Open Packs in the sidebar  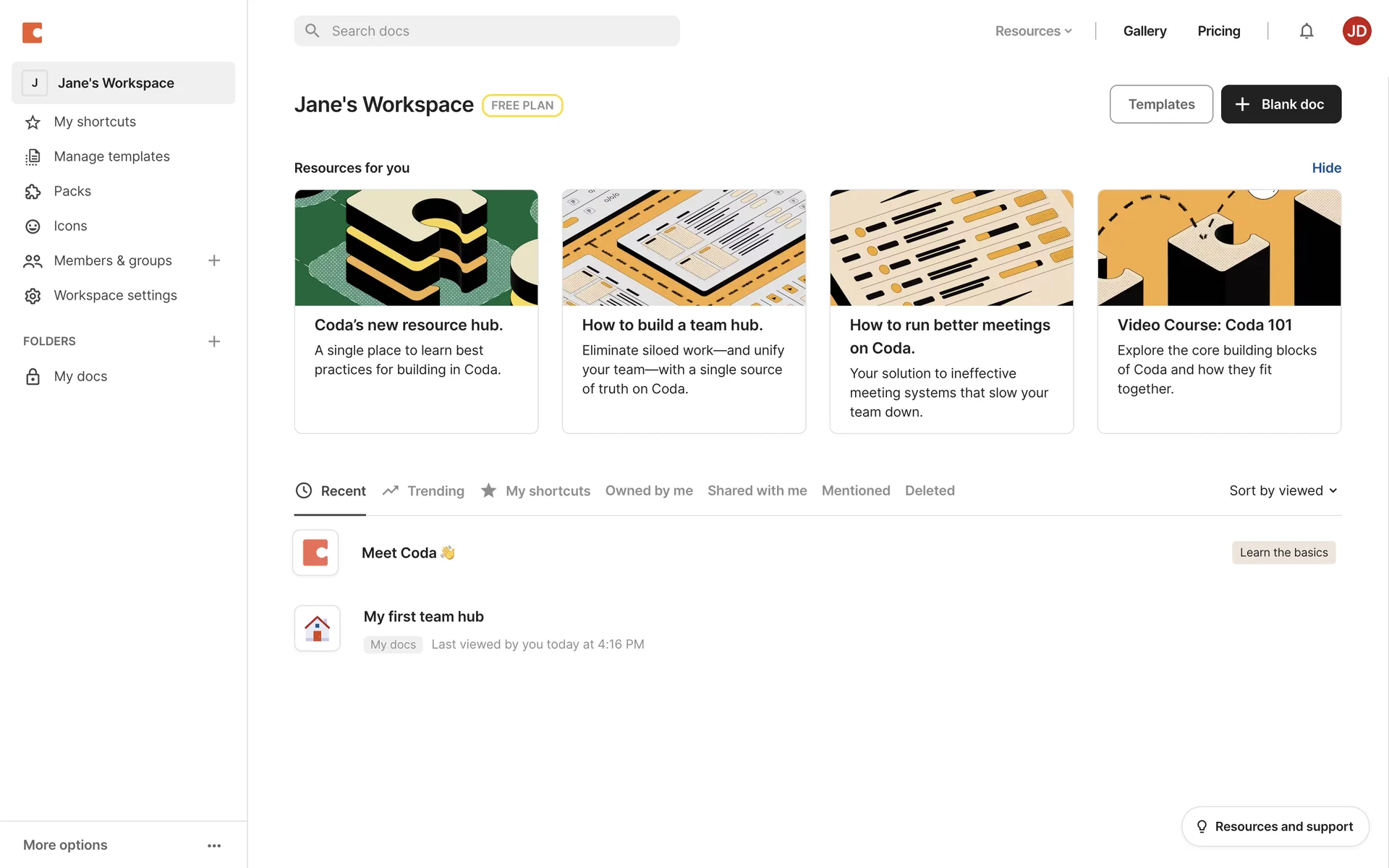pos(72,191)
